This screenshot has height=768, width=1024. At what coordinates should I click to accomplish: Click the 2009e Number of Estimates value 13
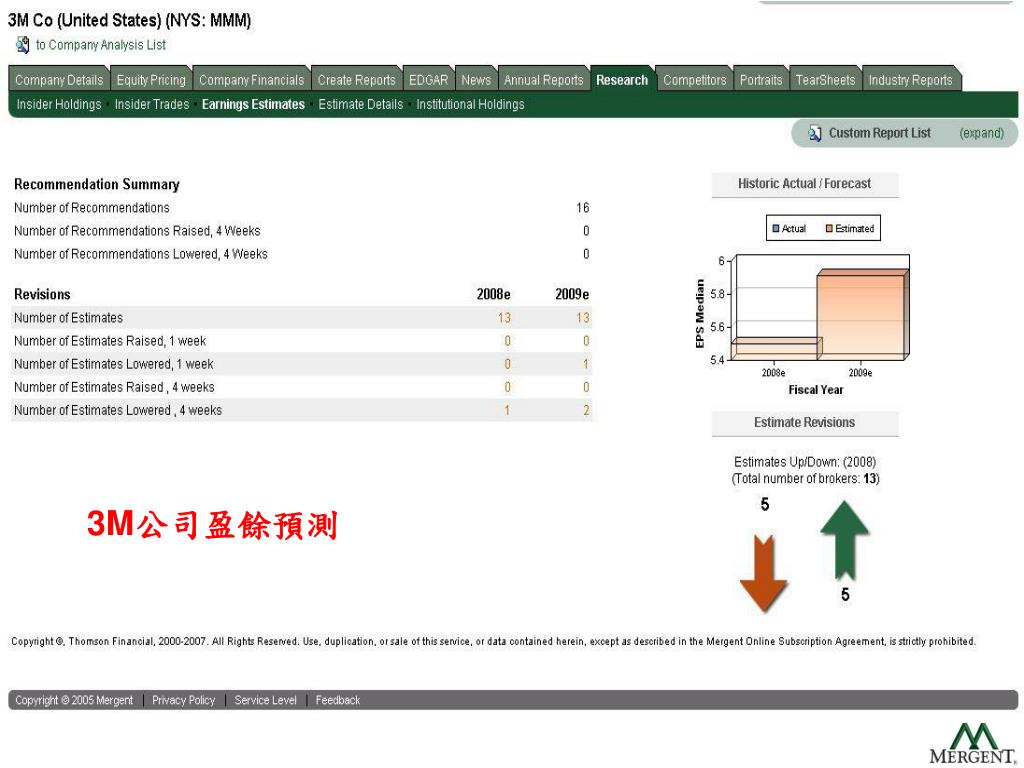pos(583,318)
